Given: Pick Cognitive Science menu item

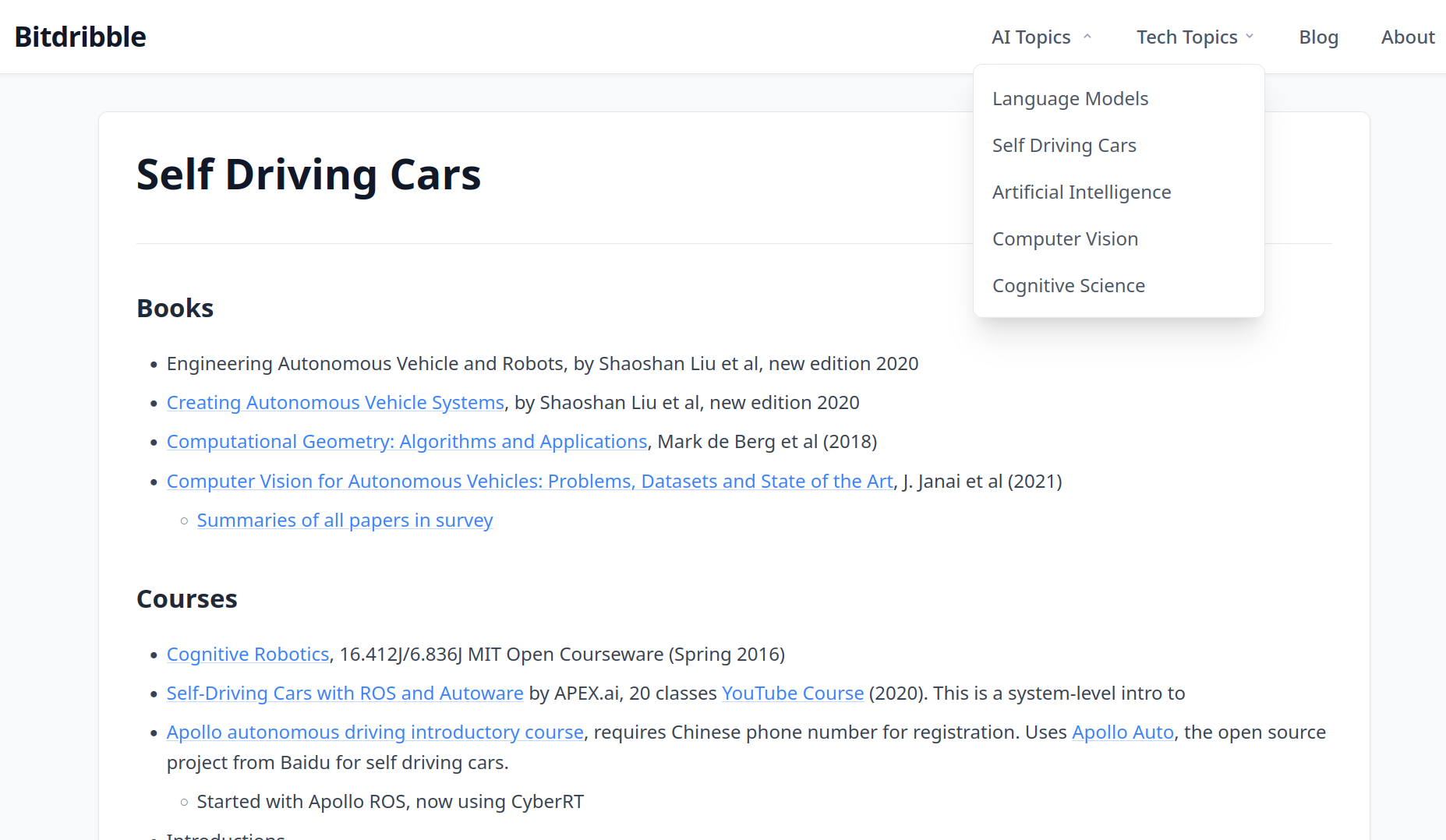Looking at the screenshot, I should pyautogui.click(x=1068, y=286).
